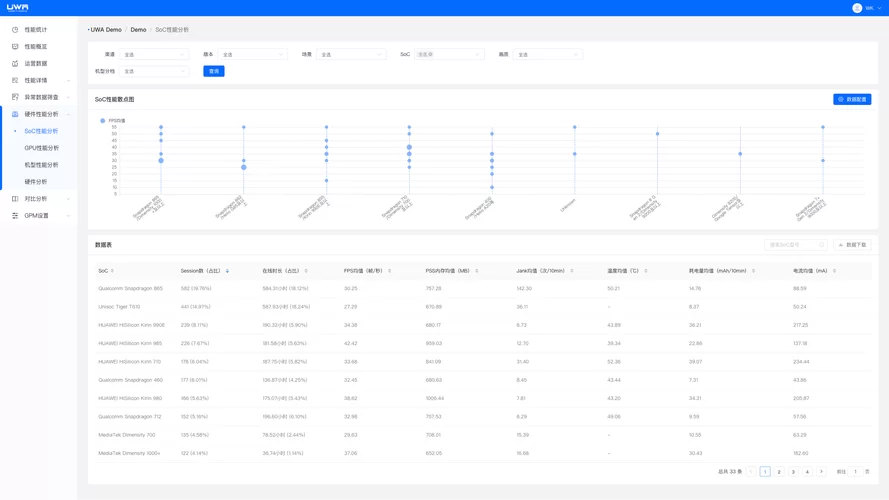Go to page 4 in pagination
The image size is (889, 500).
[807, 472]
